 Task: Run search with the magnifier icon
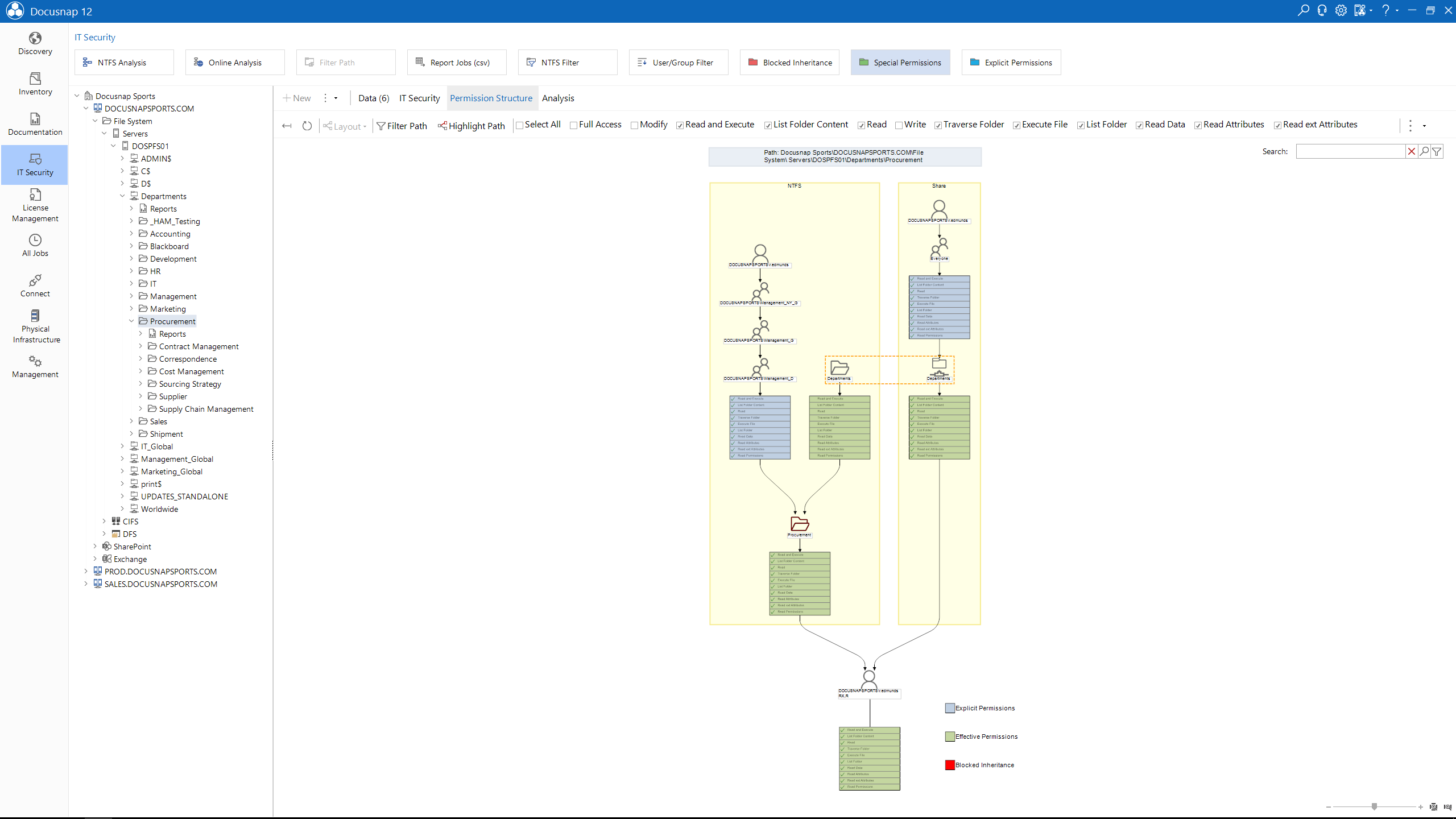pos(1424,151)
